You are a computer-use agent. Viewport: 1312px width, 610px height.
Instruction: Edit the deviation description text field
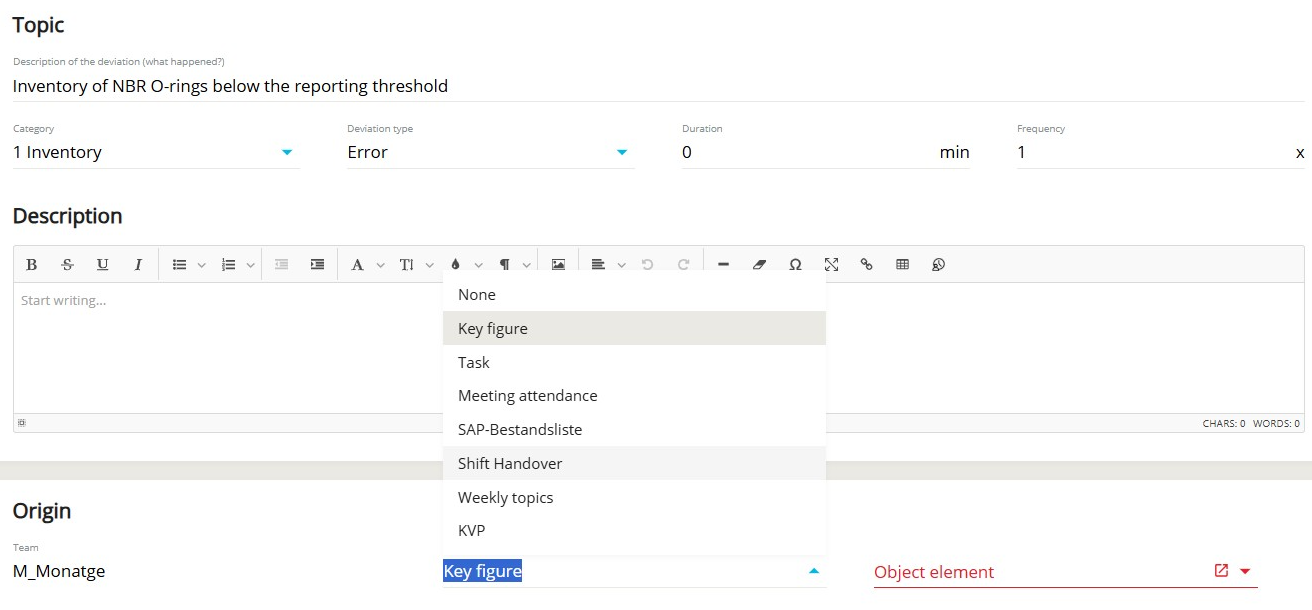tap(658, 86)
